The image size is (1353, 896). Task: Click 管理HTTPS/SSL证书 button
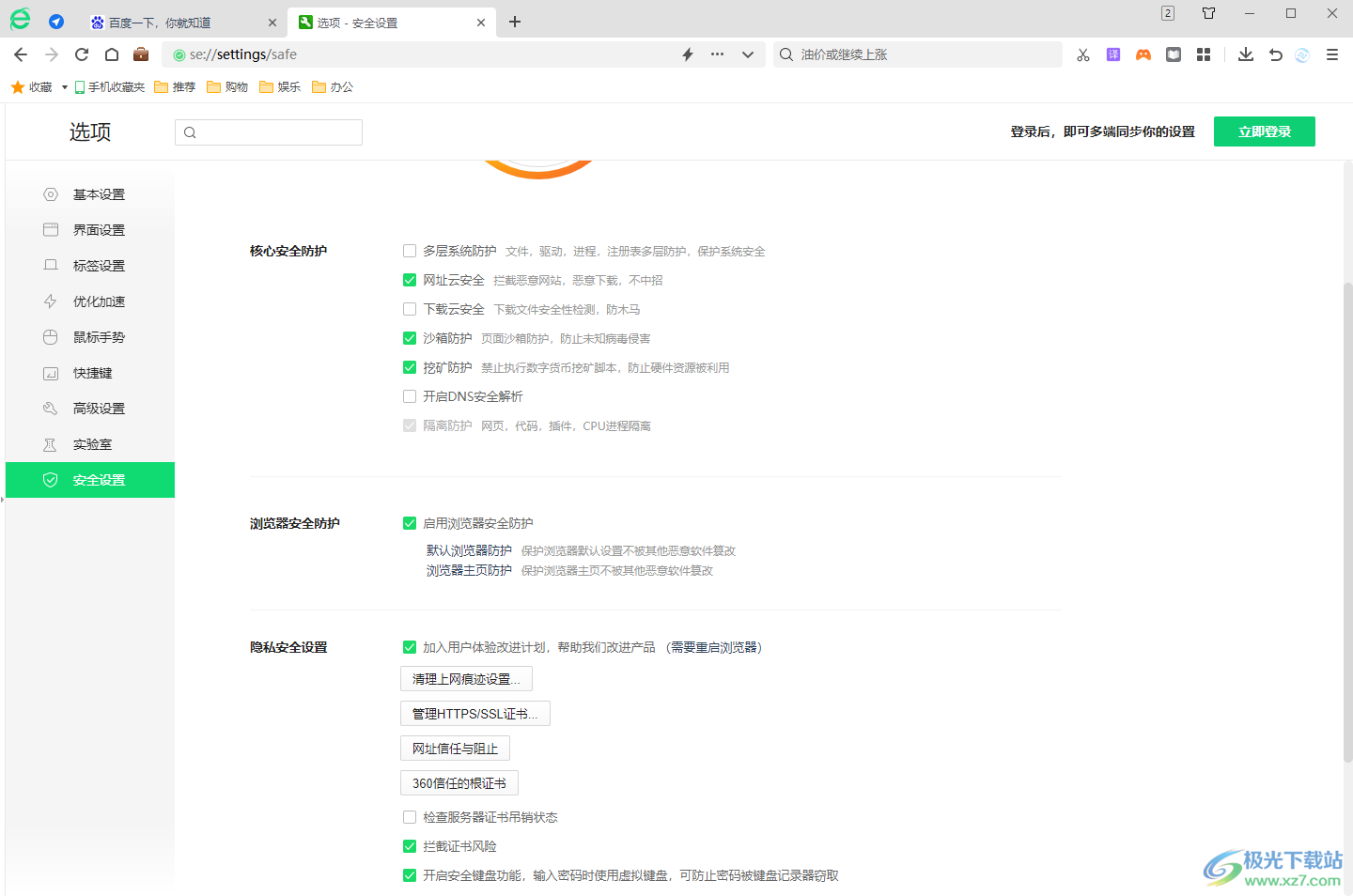pyautogui.click(x=475, y=714)
